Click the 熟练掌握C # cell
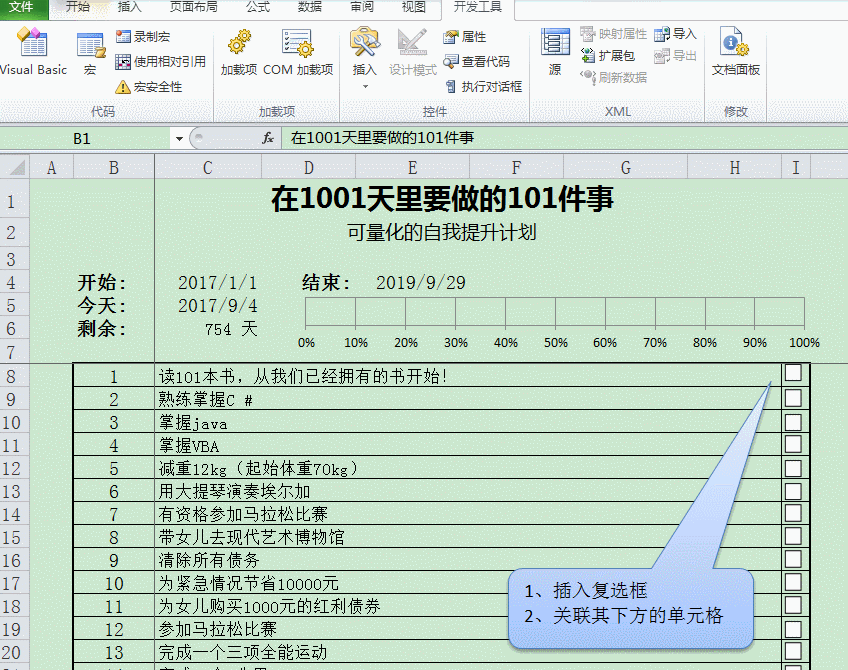Screen dimensions: 848x670 click(x=468, y=399)
